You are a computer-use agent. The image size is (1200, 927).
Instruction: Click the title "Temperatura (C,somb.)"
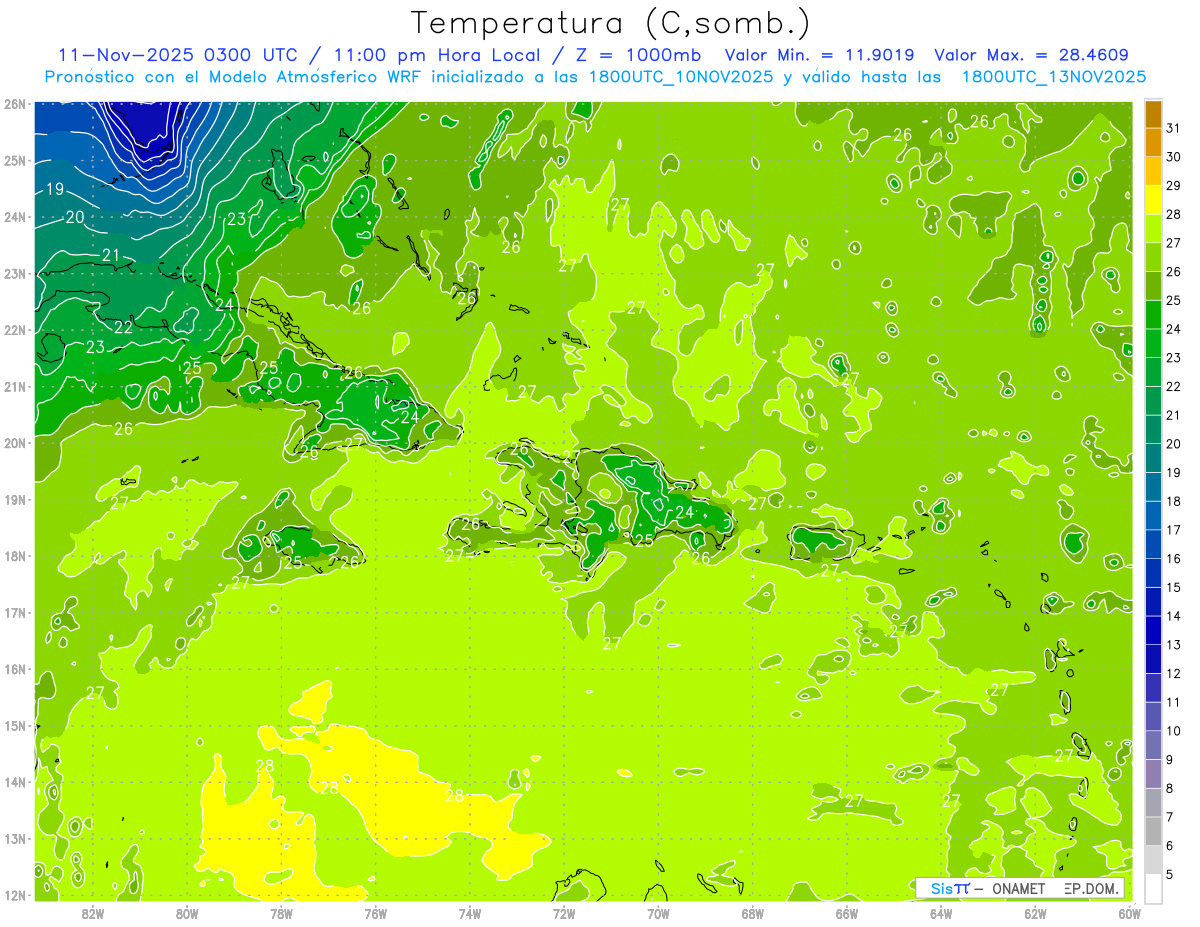(611, 23)
